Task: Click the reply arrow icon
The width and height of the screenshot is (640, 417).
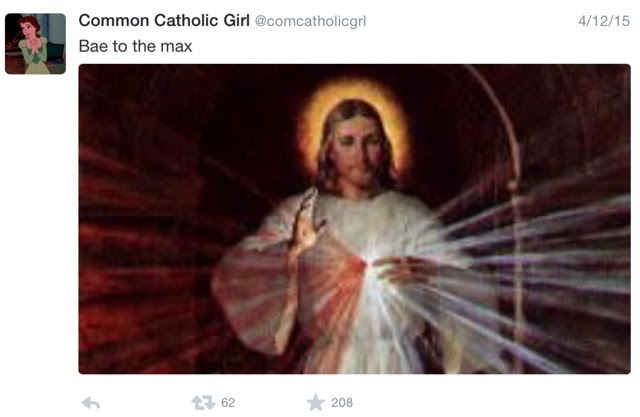Action: 91,403
